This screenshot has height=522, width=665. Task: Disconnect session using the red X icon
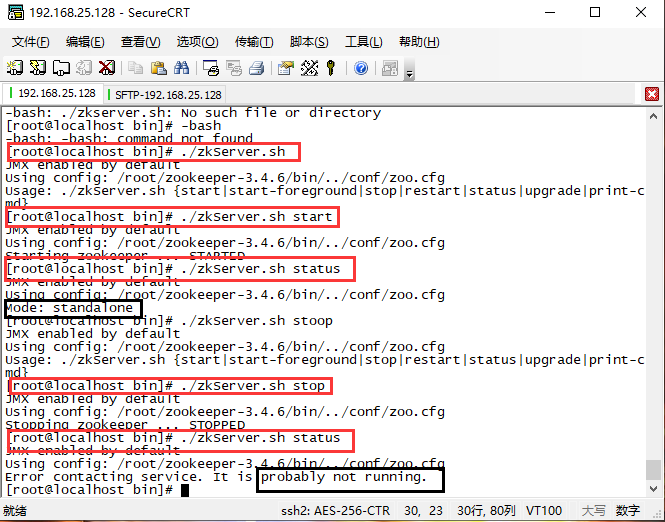pyautogui.click(x=106, y=68)
